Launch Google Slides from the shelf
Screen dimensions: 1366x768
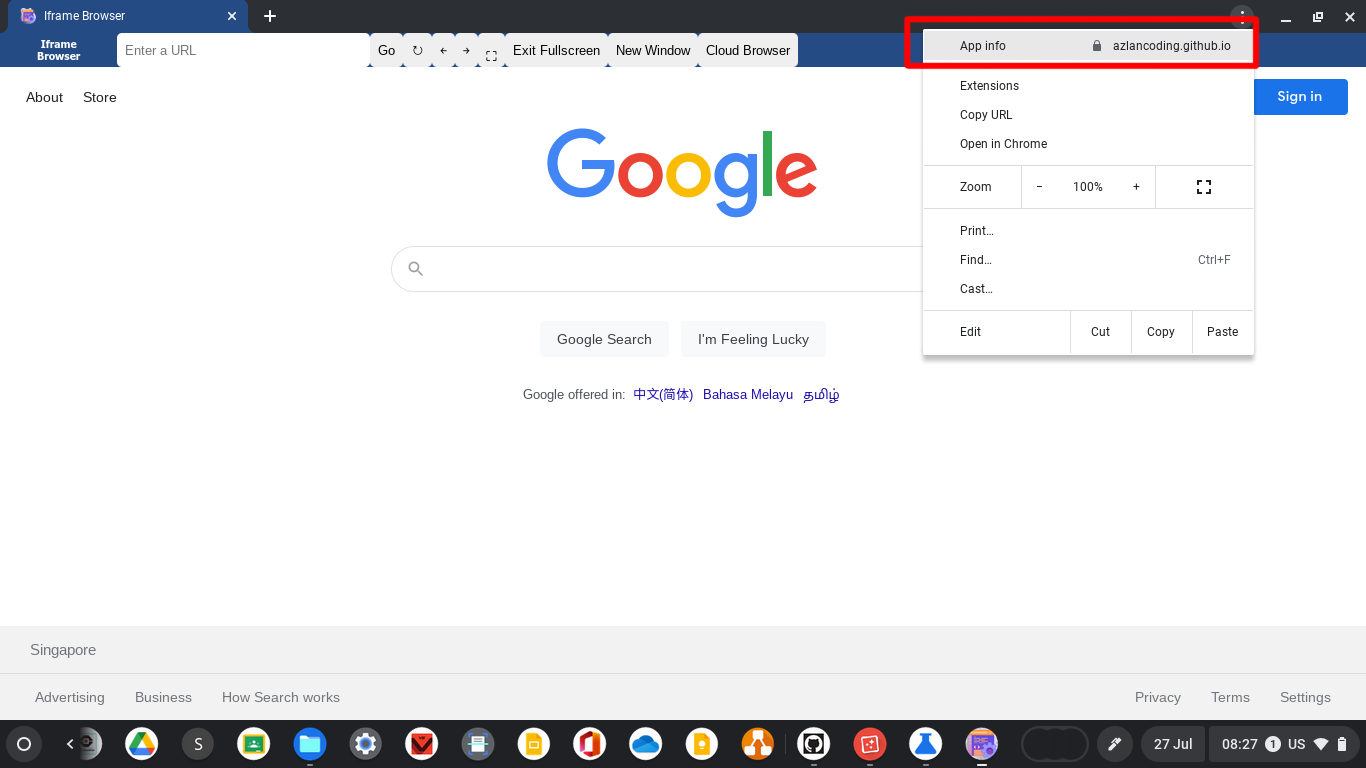(534, 744)
